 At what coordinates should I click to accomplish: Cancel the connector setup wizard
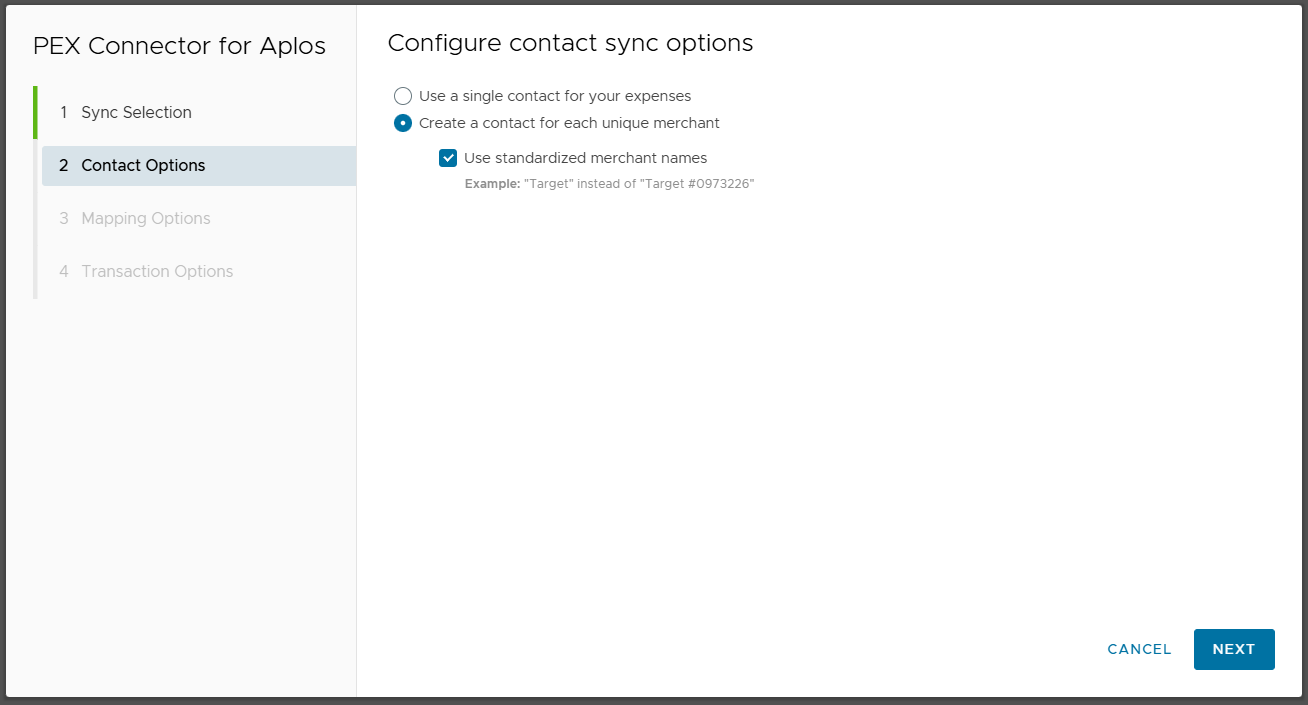point(1139,649)
